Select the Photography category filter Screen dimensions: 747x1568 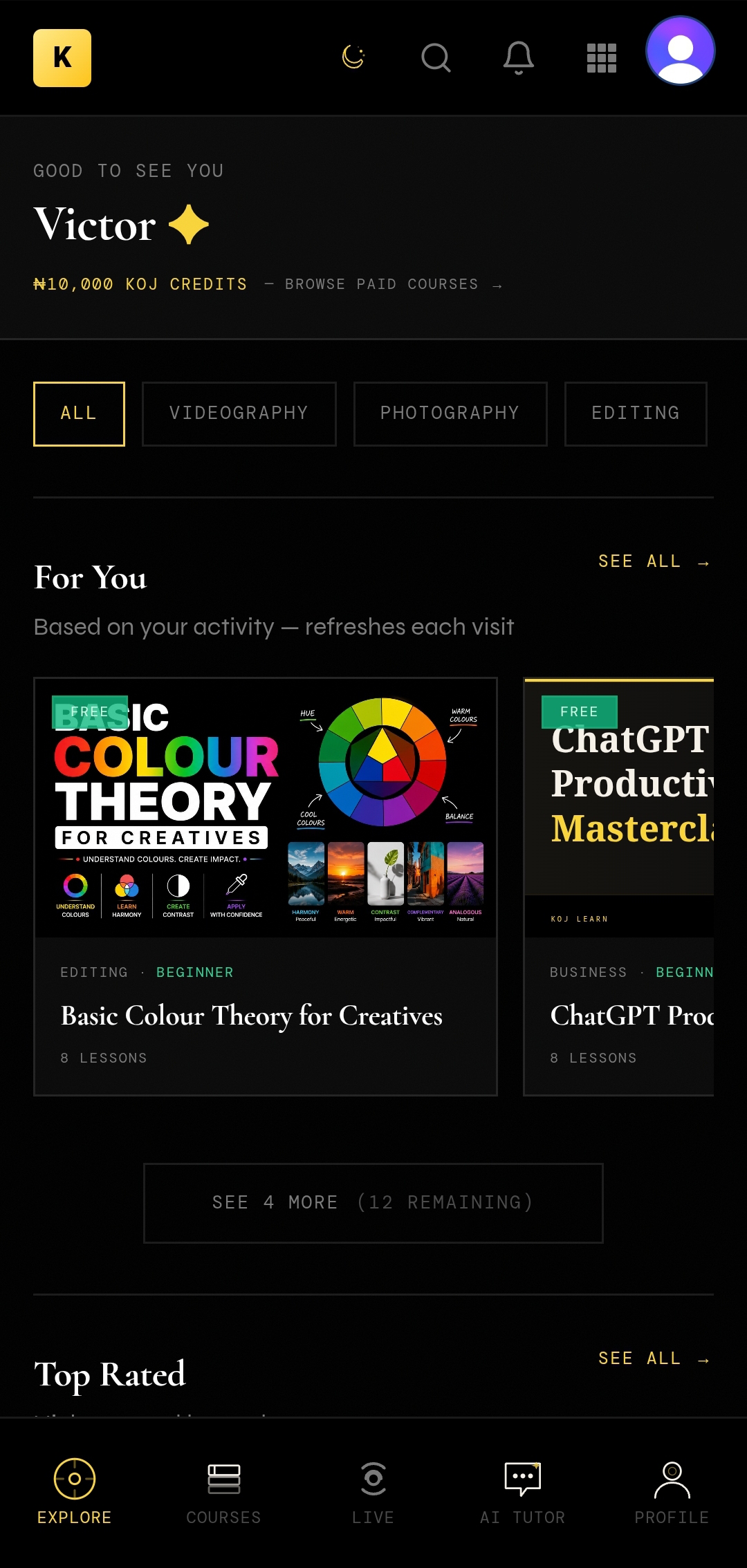tap(450, 413)
